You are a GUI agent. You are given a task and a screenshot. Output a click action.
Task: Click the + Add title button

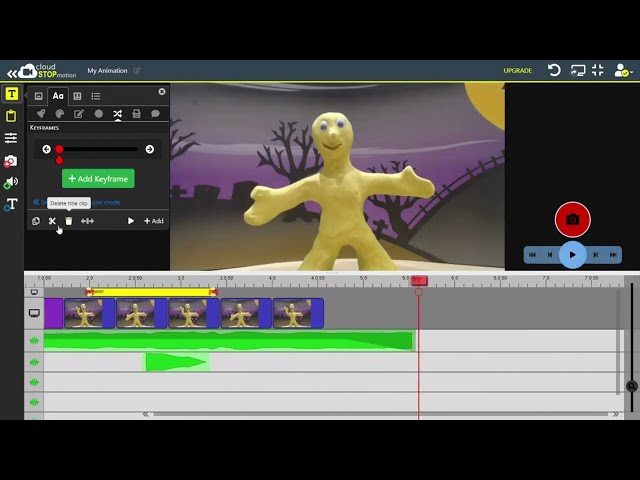tap(153, 221)
